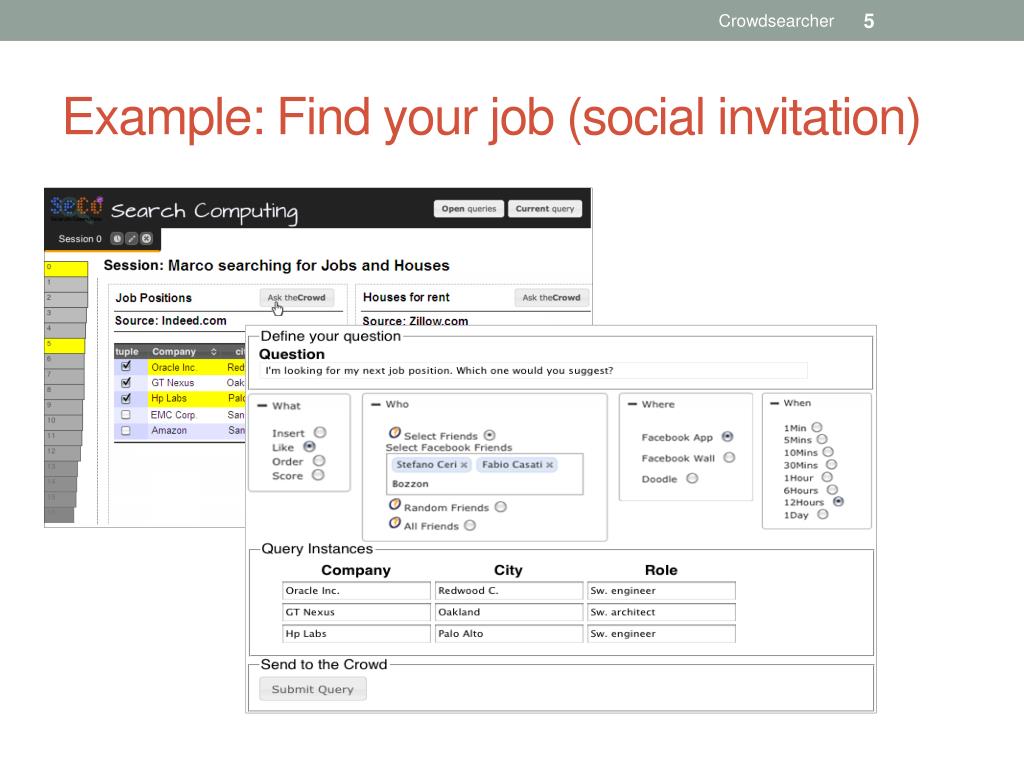The height and width of the screenshot is (768, 1024).
Task: Uncheck the Oracle Inc. row checkbox
Action: (126, 367)
